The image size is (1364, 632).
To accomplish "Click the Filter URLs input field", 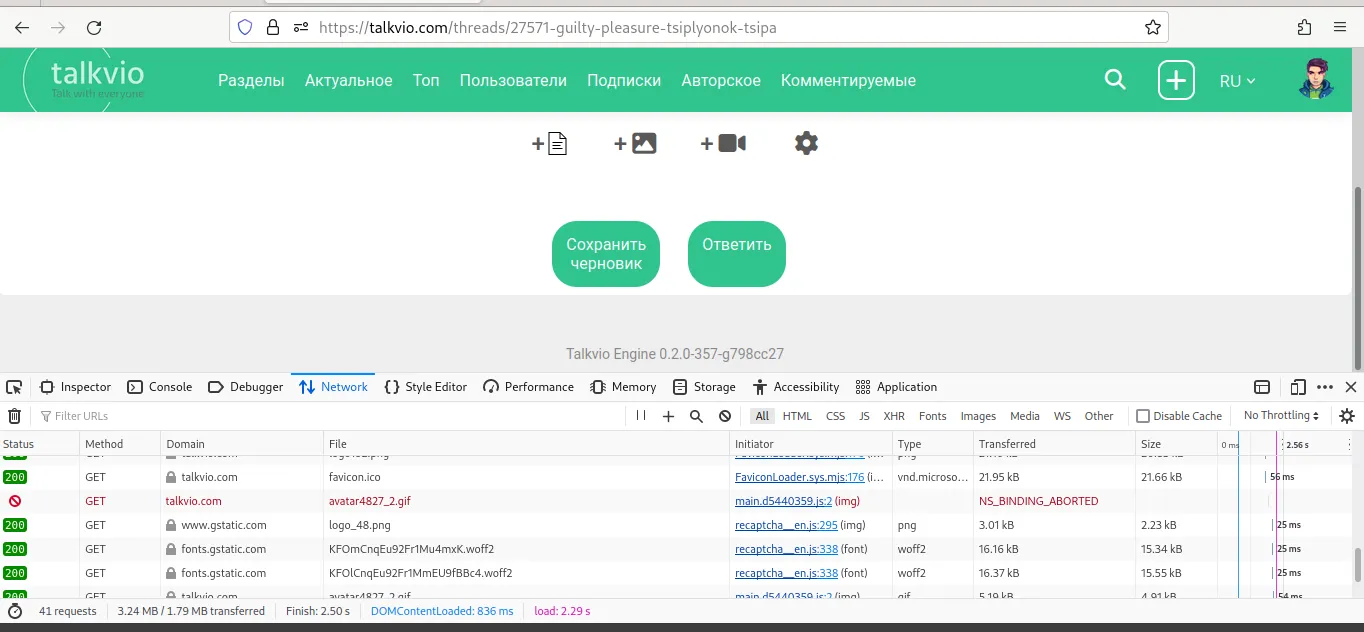I will [330, 416].
